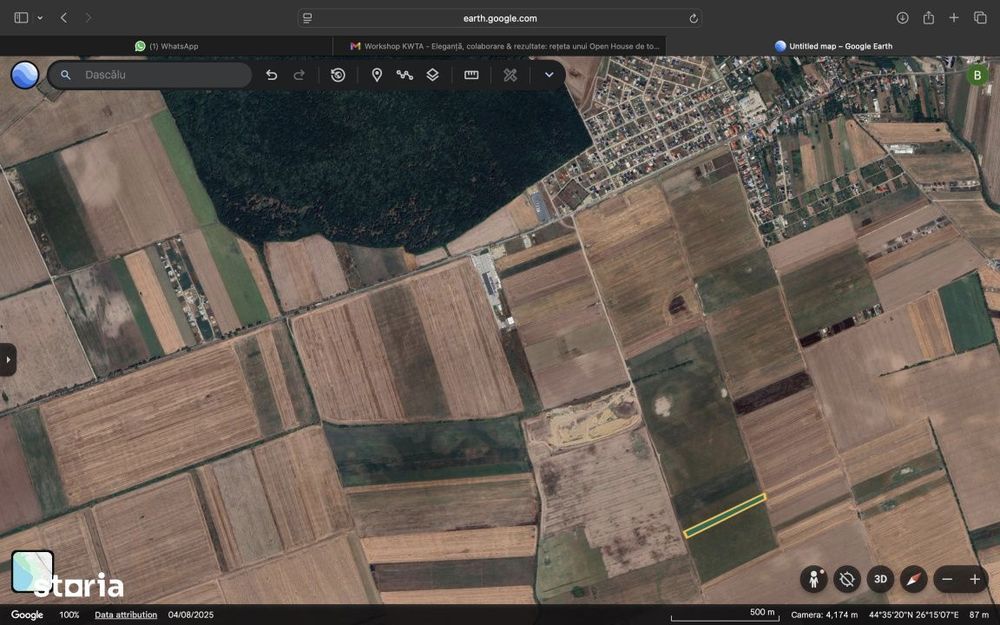The image size is (1000, 625).
Task: Select the draw path or polygon tool
Action: point(404,75)
